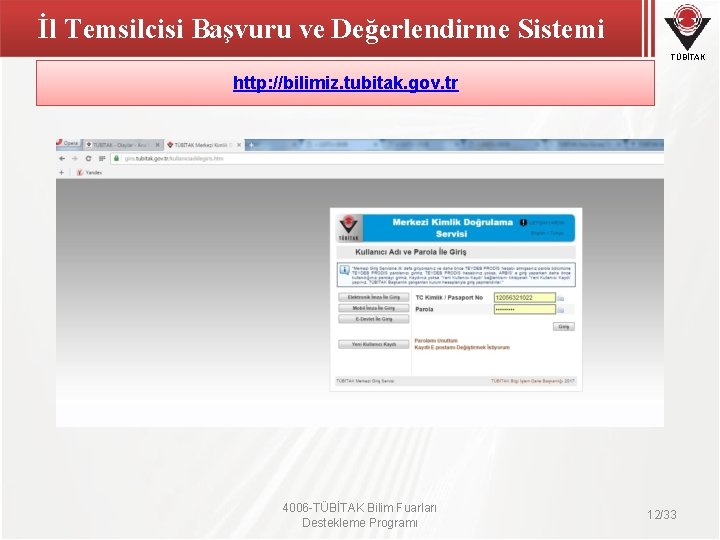Screen dimensions: 720x540
Task: Click E-Devlet İle Giriş button
Action: point(374,319)
